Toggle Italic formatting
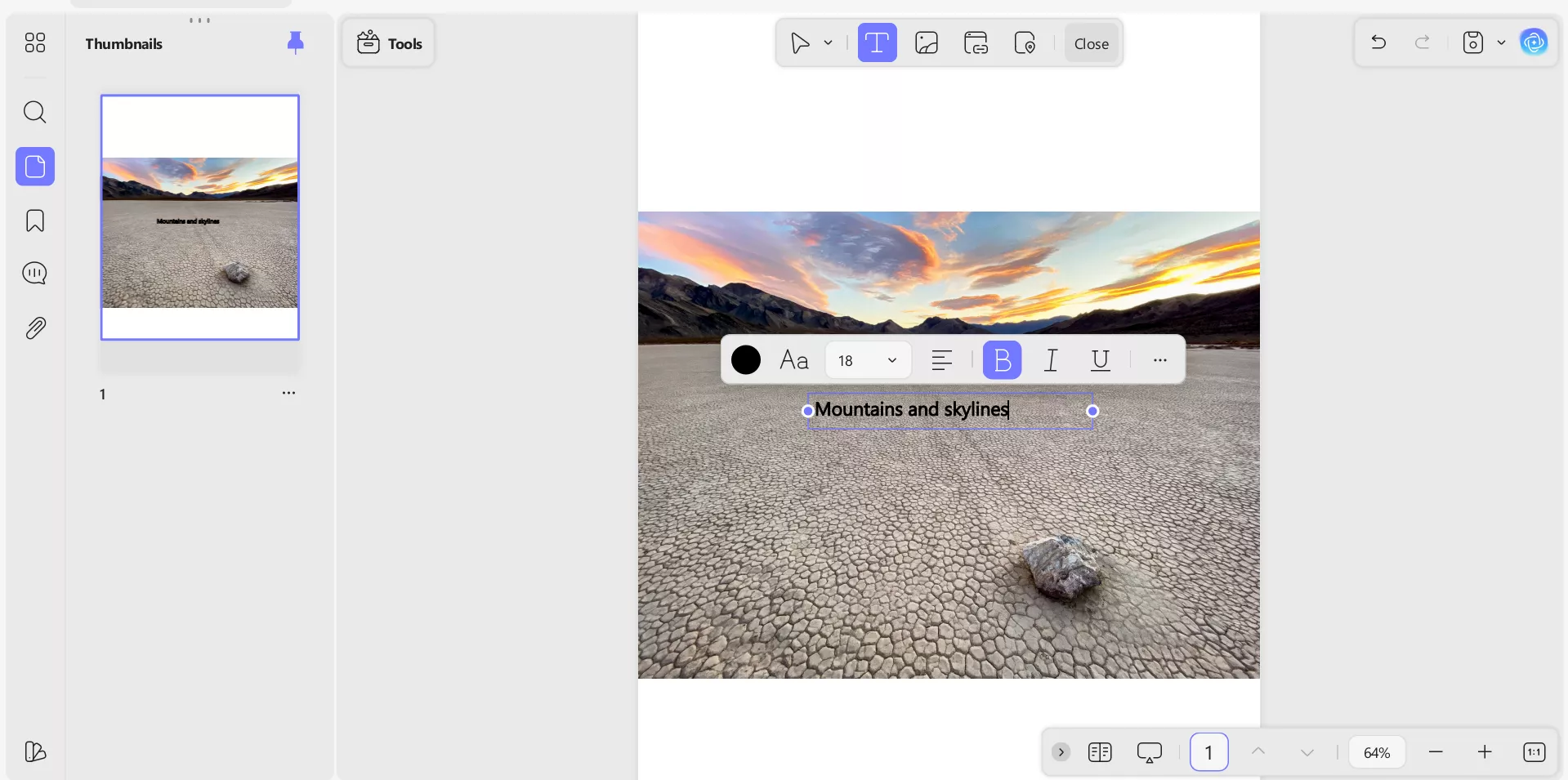Screen dimensions: 1568x780 (1051, 360)
